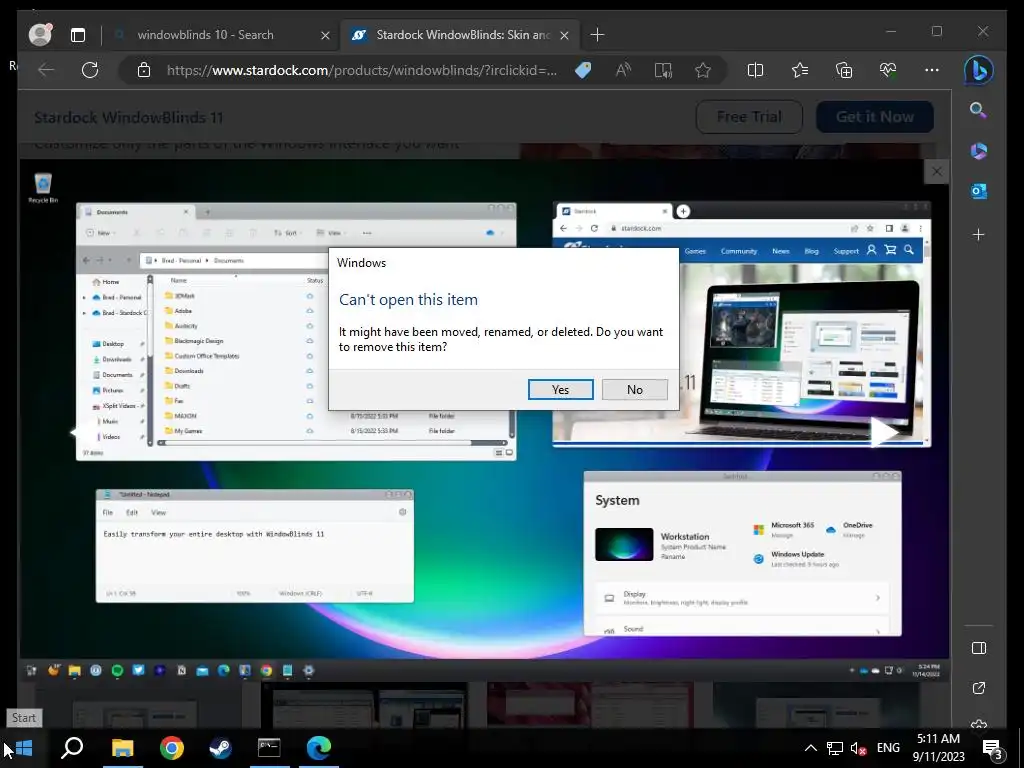Viewport: 1024px width, 768px height.
Task: Open the Collections panel
Action: point(844,70)
